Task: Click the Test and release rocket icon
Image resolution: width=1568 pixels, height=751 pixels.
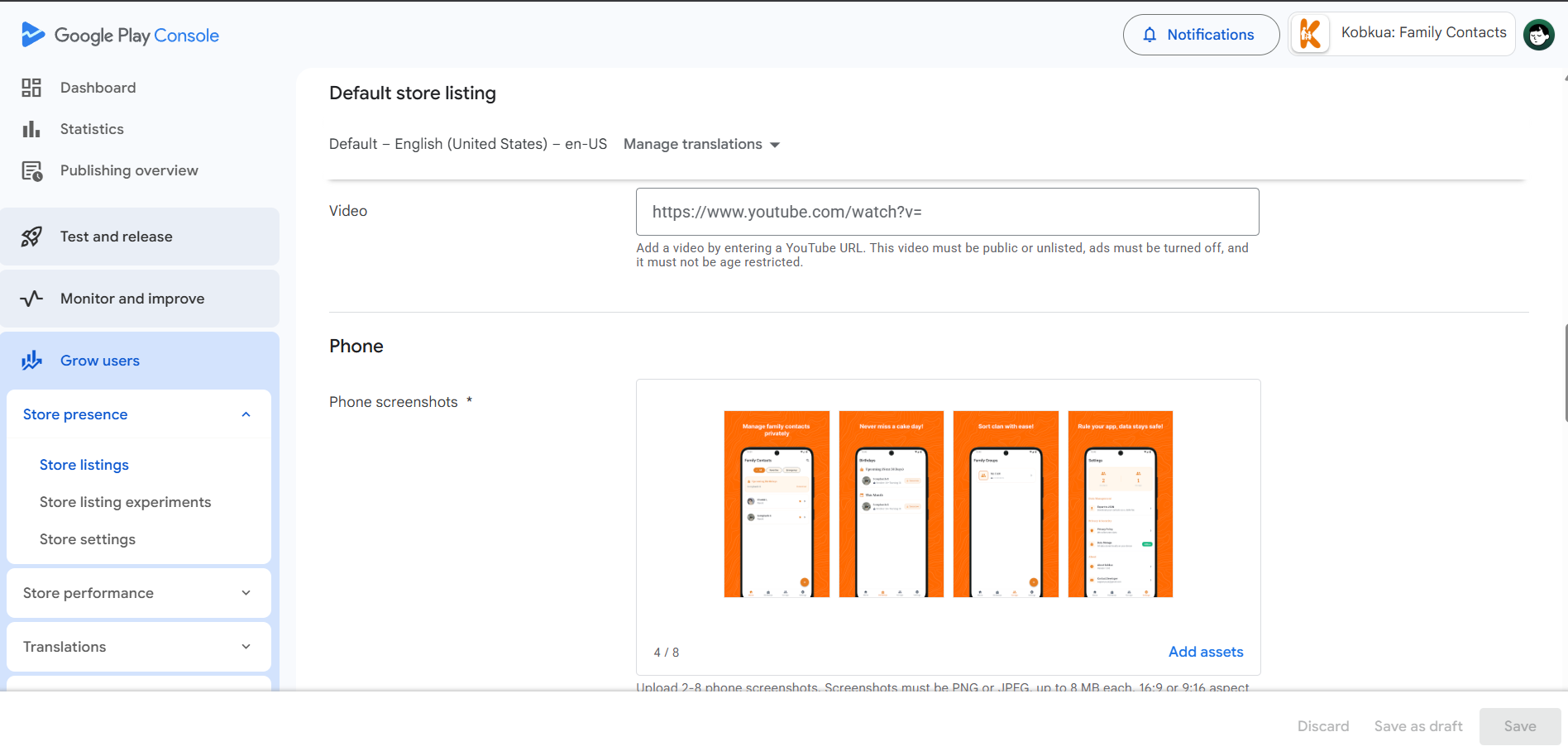Action: coord(31,237)
